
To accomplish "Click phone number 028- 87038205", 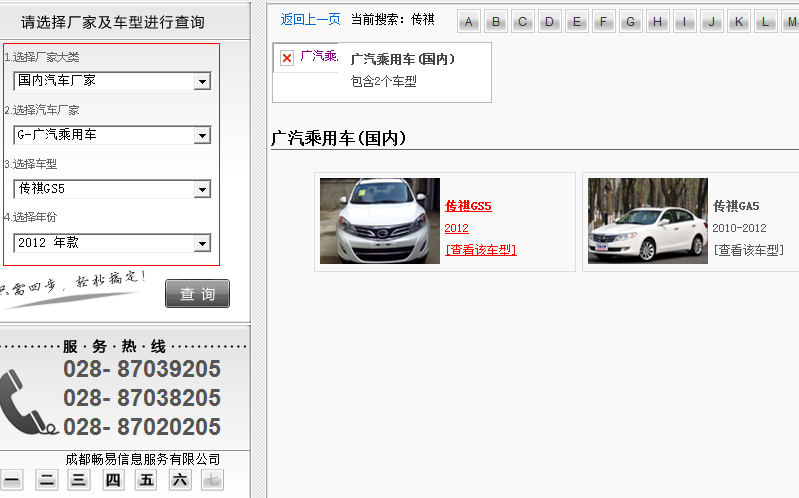I will [142, 398].
